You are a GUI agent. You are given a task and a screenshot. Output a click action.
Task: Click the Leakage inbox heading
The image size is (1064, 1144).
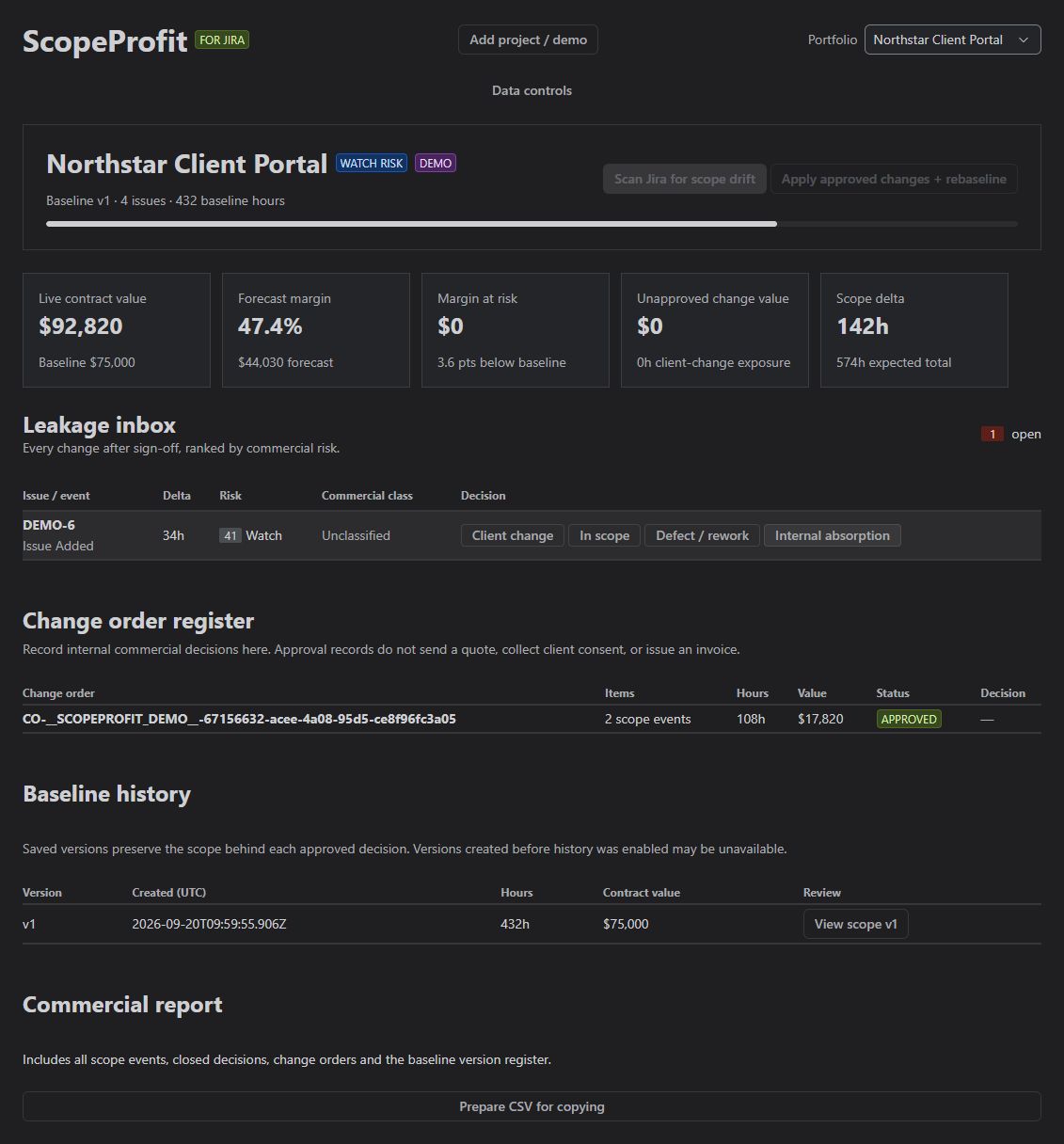[x=99, y=425]
